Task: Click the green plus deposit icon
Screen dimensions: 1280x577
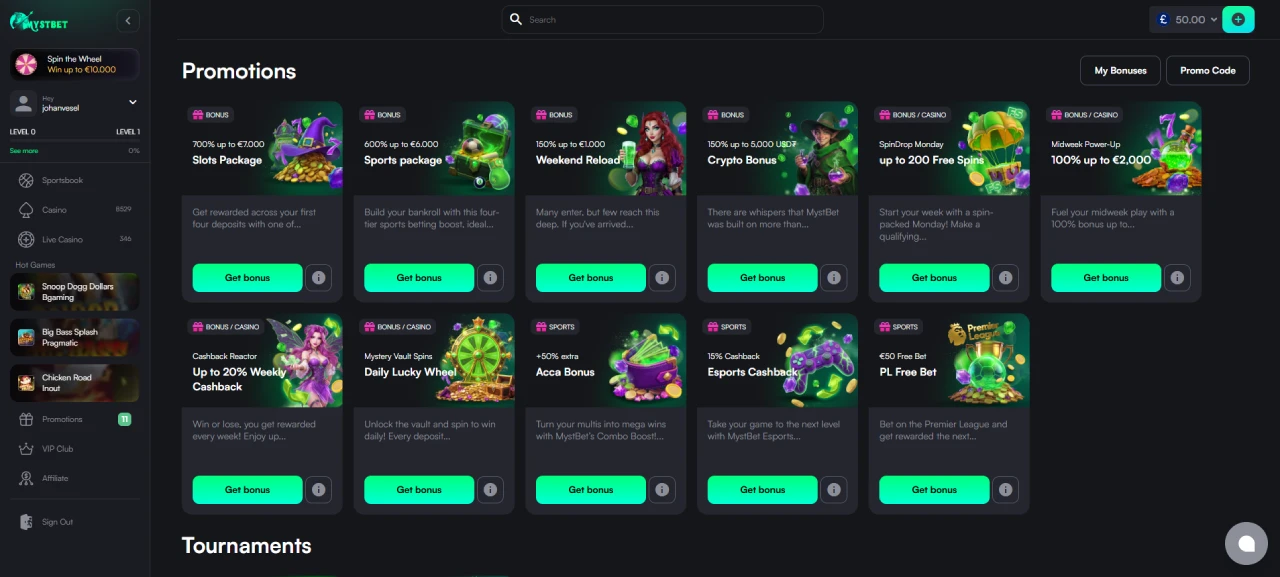Action: 1238,19
